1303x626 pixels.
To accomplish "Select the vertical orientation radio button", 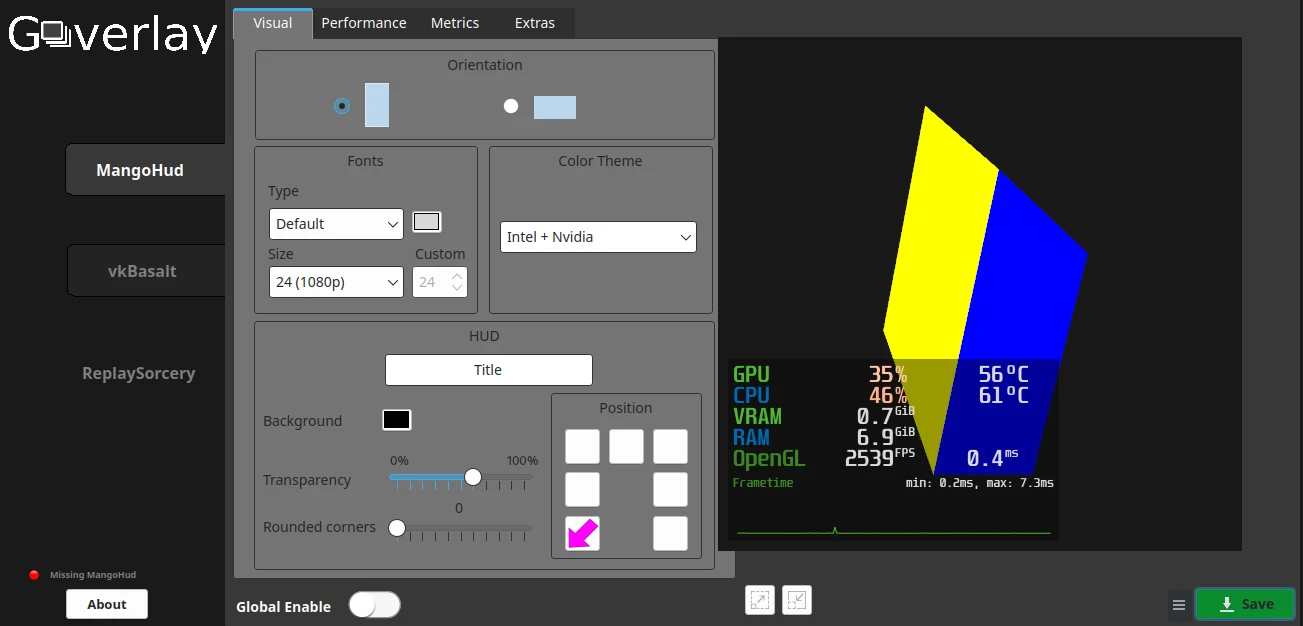I will tap(342, 106).
